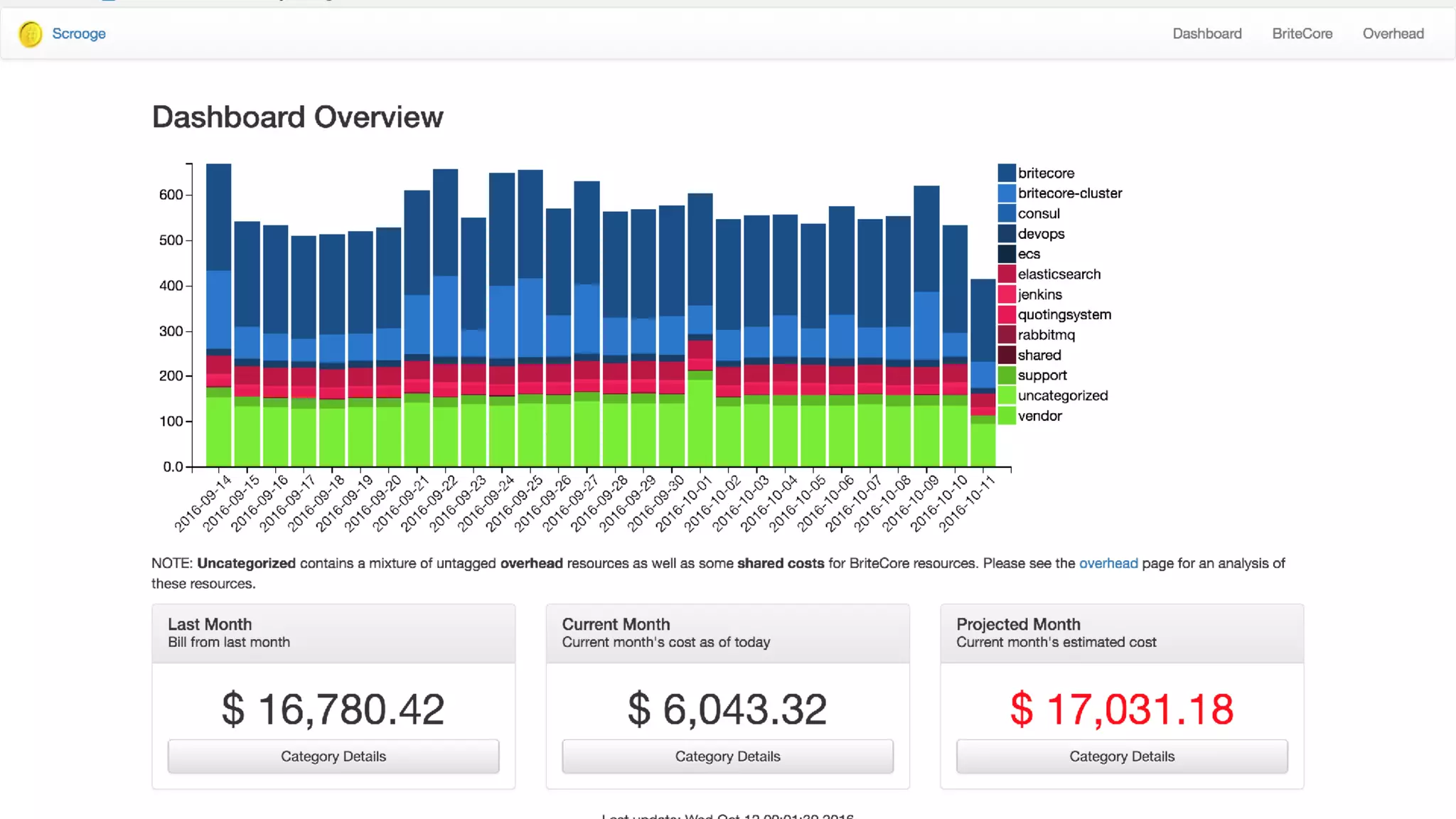Viewport: 1456px width, 819px height.
Task: Click the vendor legend color swatch
Action: [x=1006, y=416]
